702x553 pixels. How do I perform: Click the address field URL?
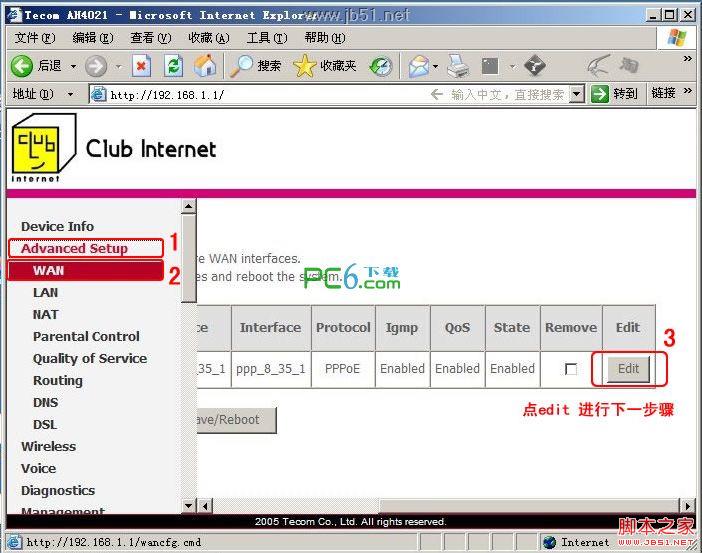[x=167, y=94]
